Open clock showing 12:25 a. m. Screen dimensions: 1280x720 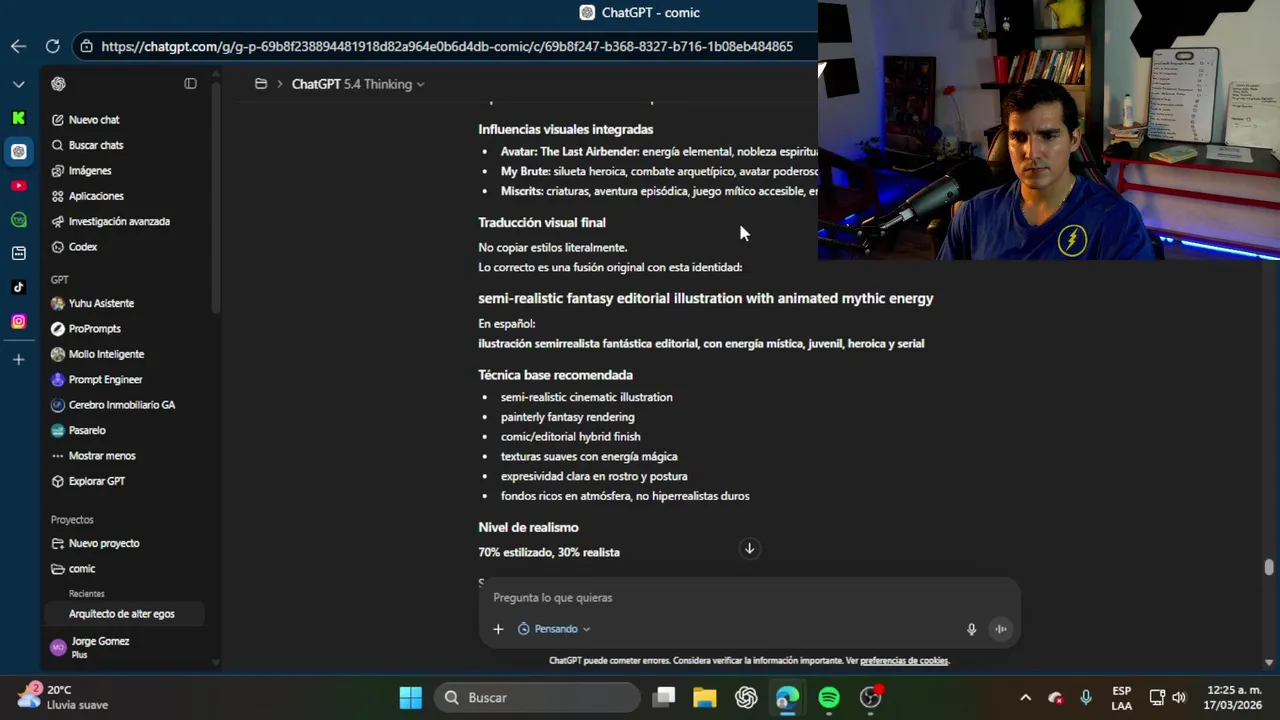click(x=1234, y=698)
